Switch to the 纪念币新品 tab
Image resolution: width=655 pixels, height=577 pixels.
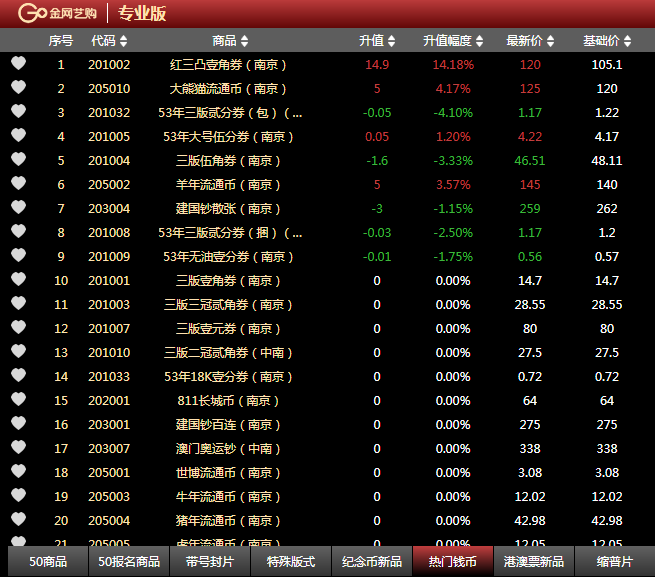pos(371,562)
